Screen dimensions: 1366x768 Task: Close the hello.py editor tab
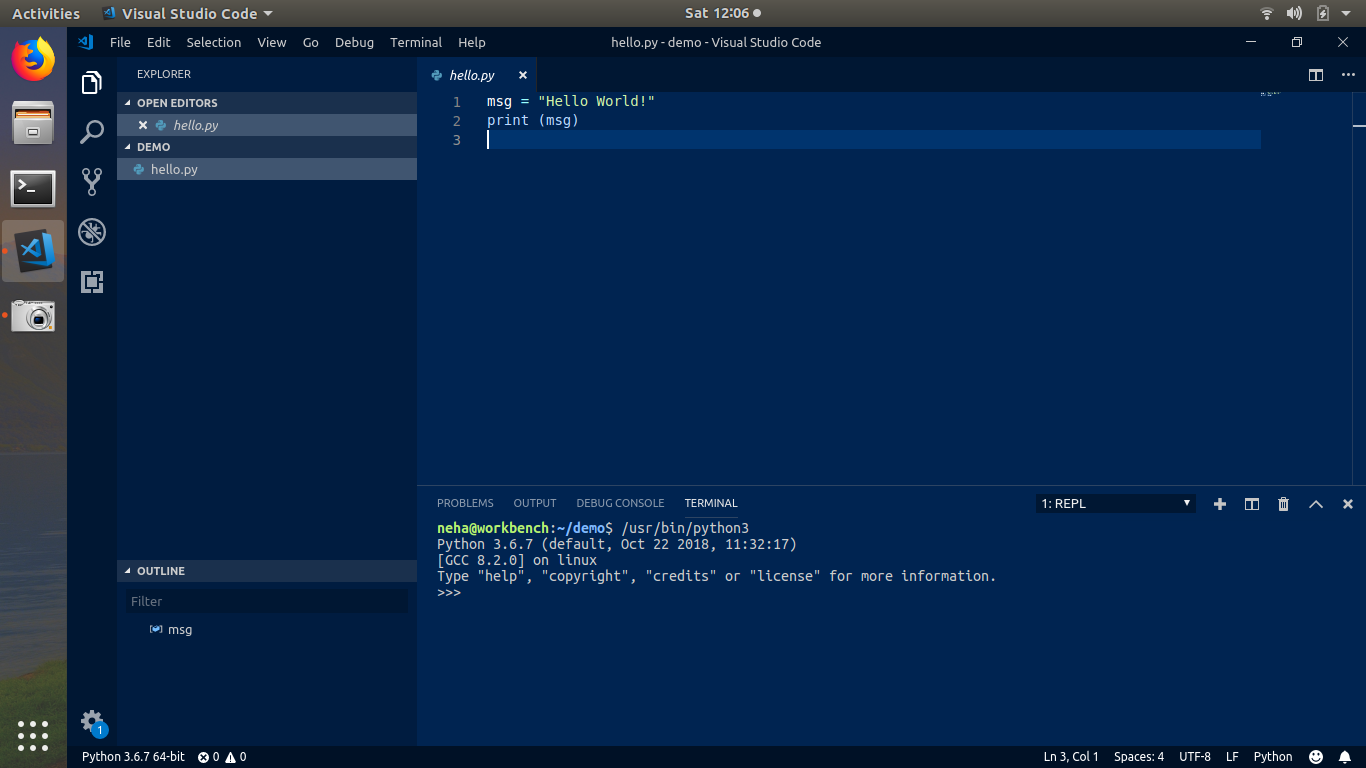pos(521,75)
